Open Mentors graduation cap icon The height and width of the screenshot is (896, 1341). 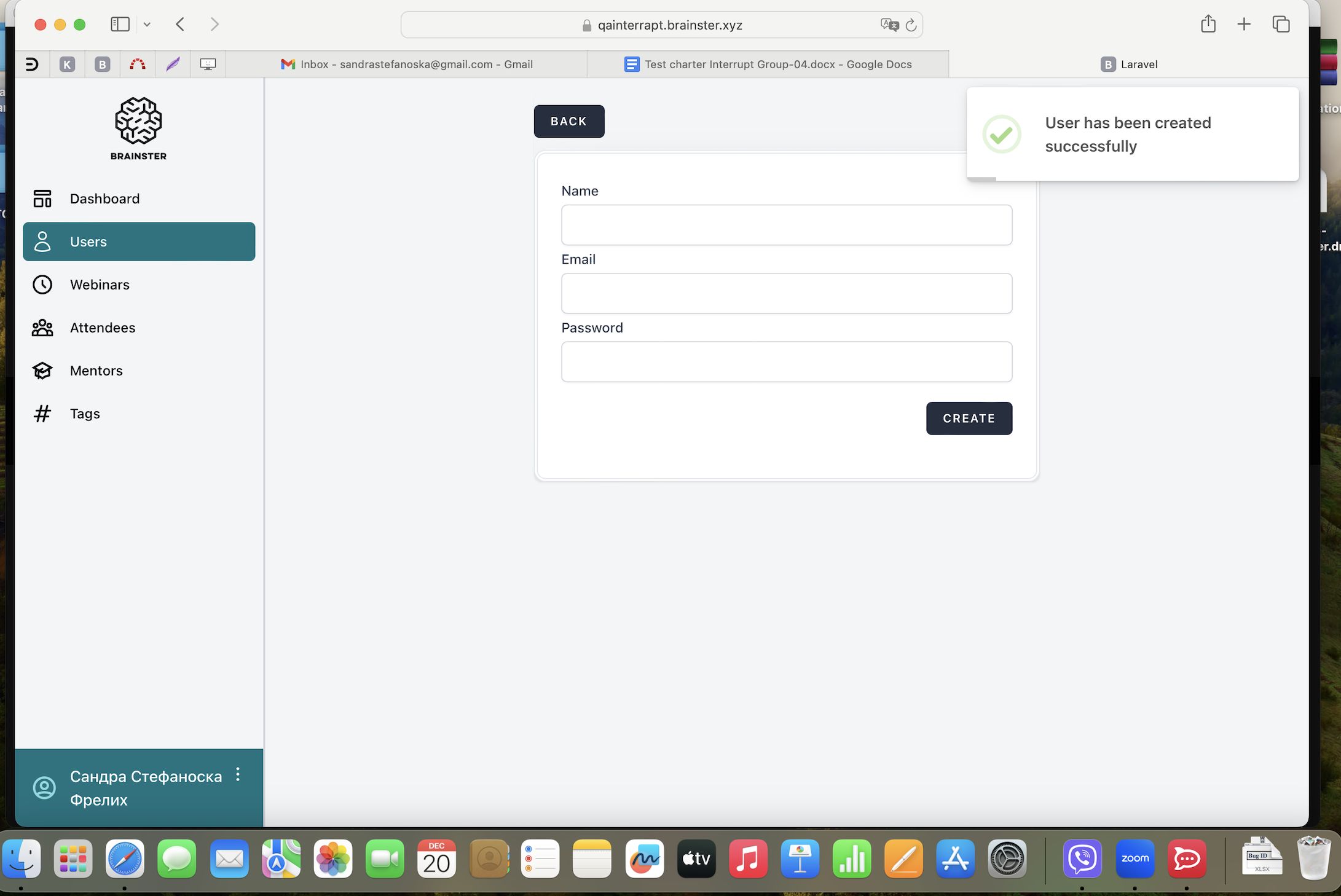click(x=42, y=371)
